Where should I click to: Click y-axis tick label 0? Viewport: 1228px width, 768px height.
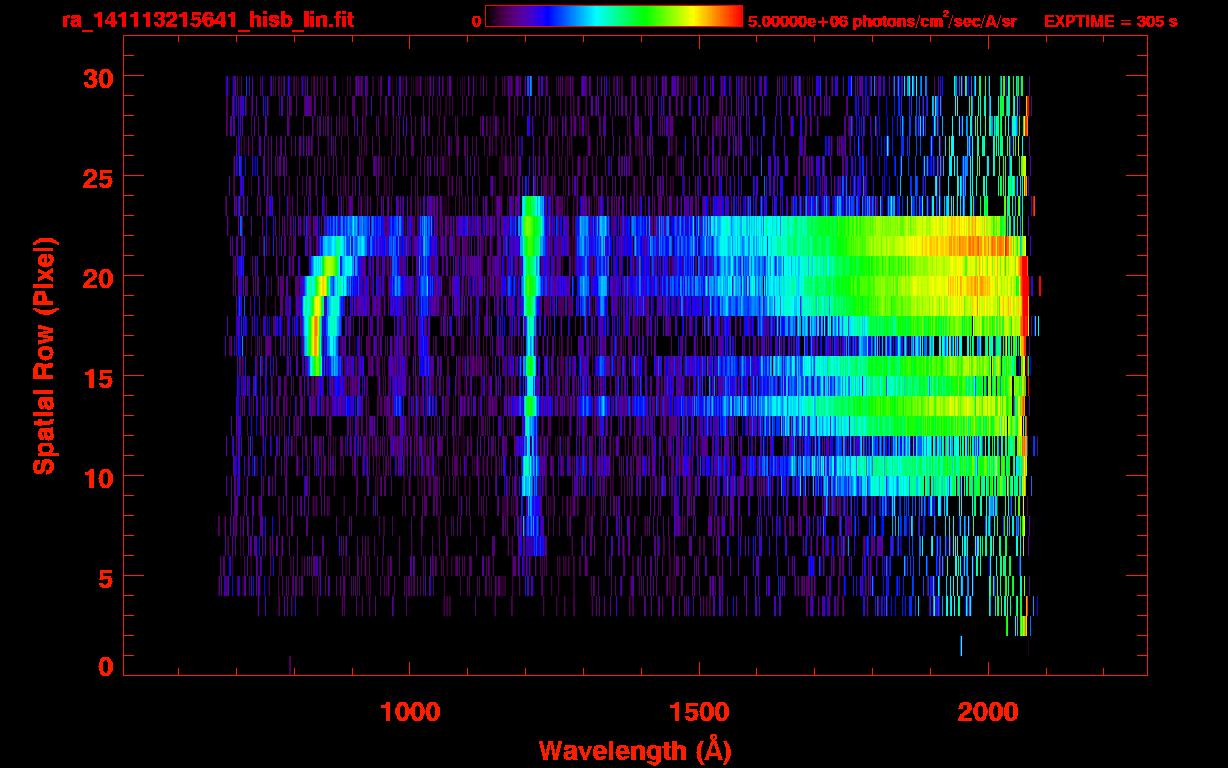click(105, 667)
